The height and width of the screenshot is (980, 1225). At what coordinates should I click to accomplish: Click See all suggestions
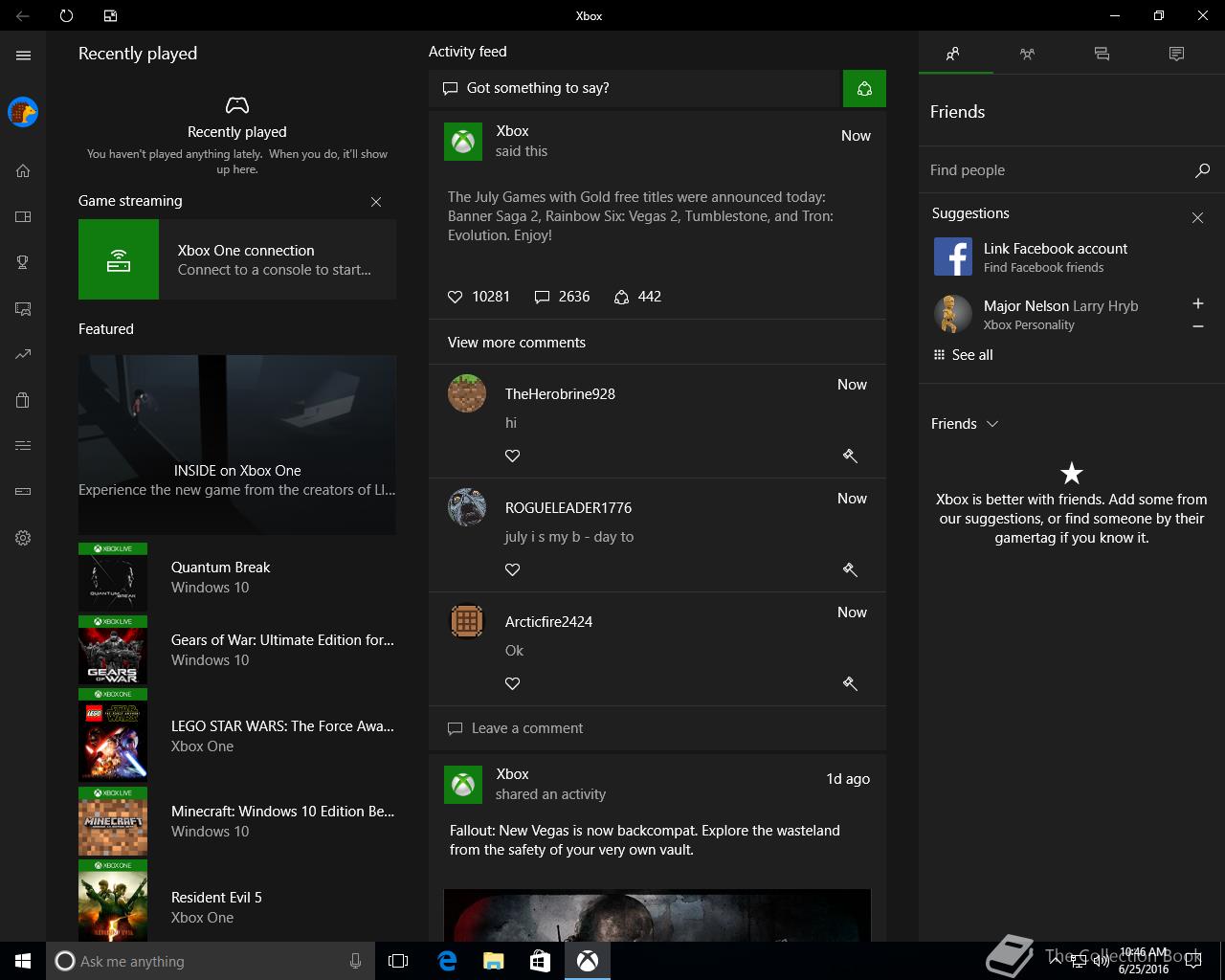point(963,355)
